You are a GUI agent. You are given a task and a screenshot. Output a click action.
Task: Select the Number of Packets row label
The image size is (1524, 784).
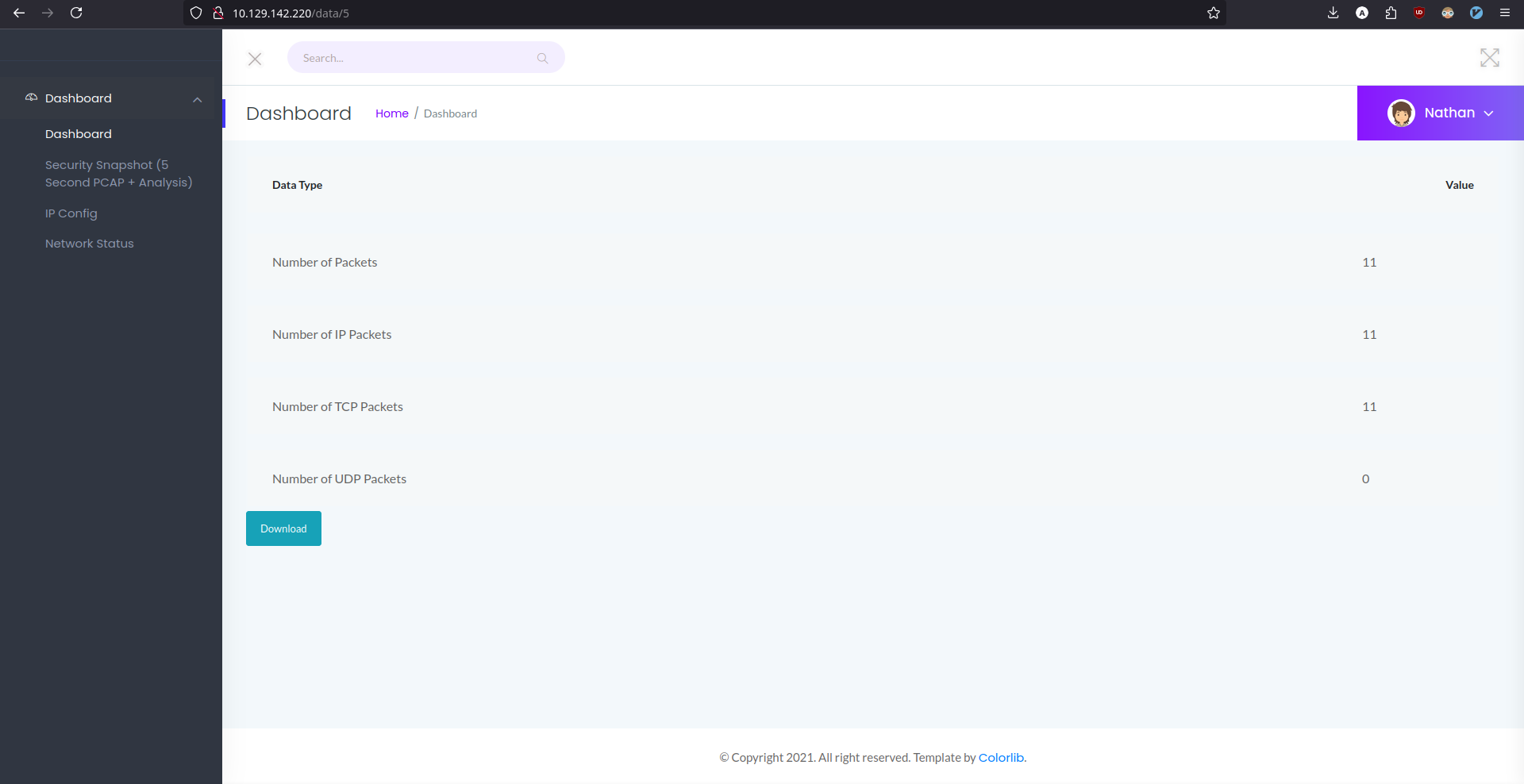[x=325, y=263]
